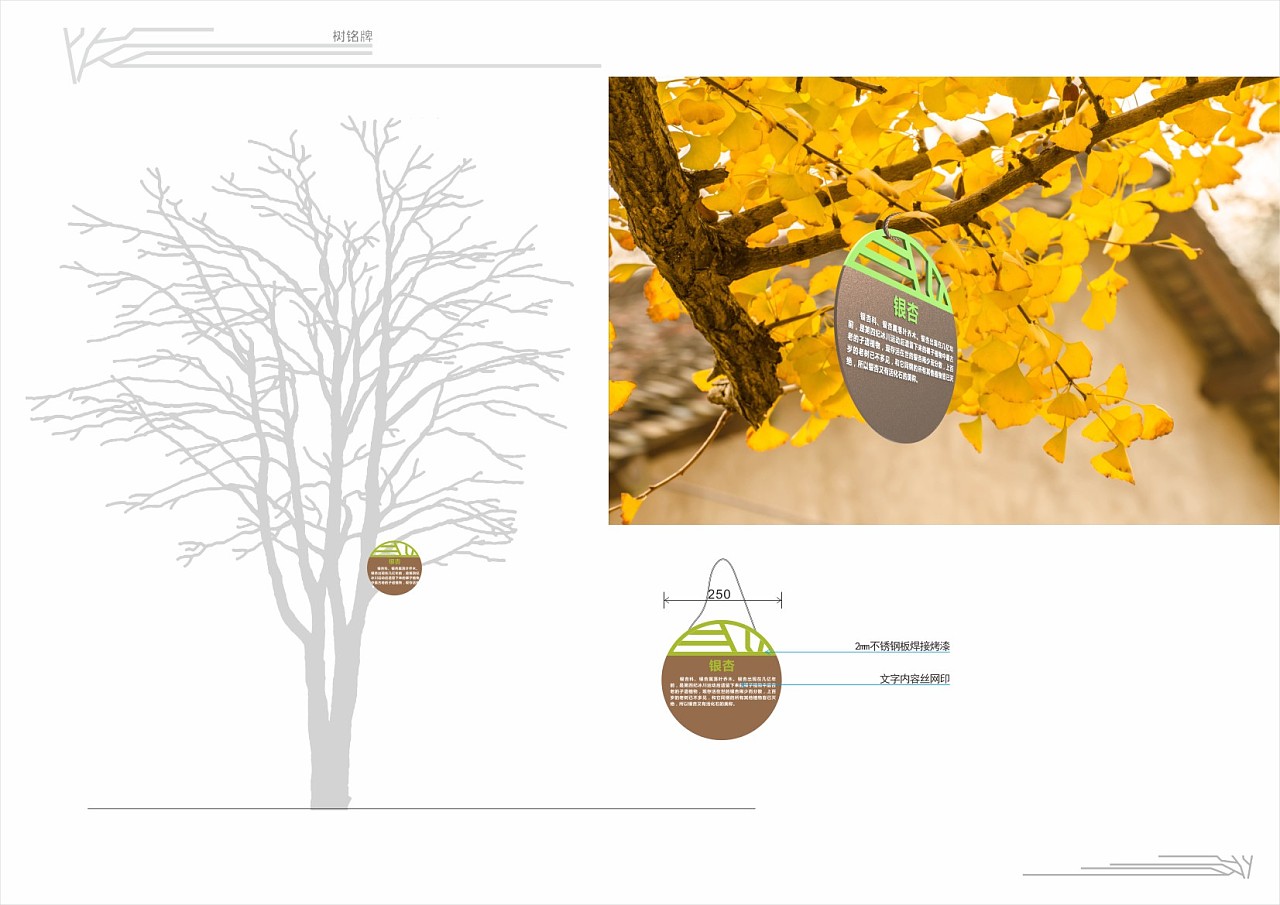Click the ginkgo photo thumbnail
1280x905 pixels.
tap(944, 300)
